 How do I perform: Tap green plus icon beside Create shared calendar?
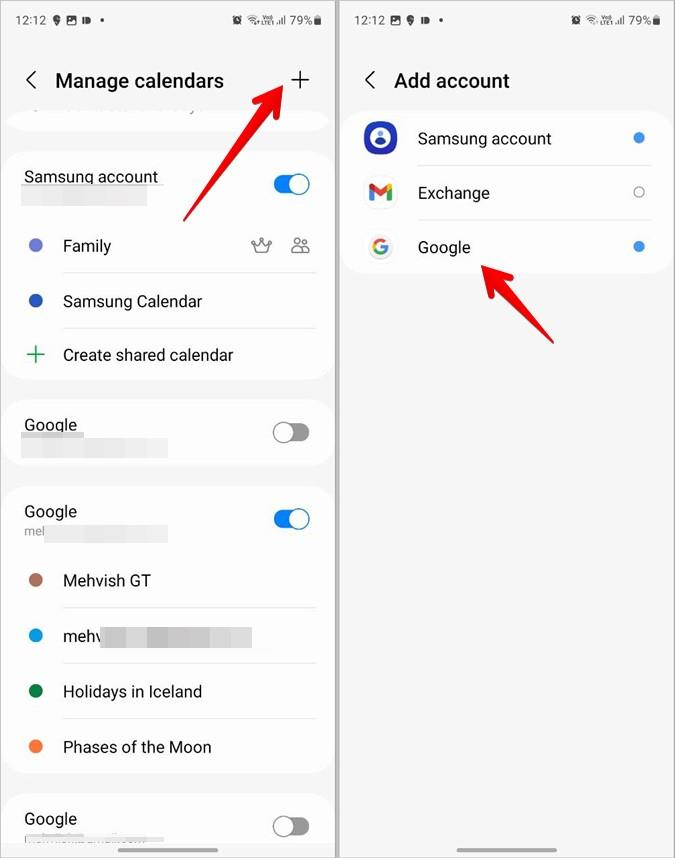[36, 355]
